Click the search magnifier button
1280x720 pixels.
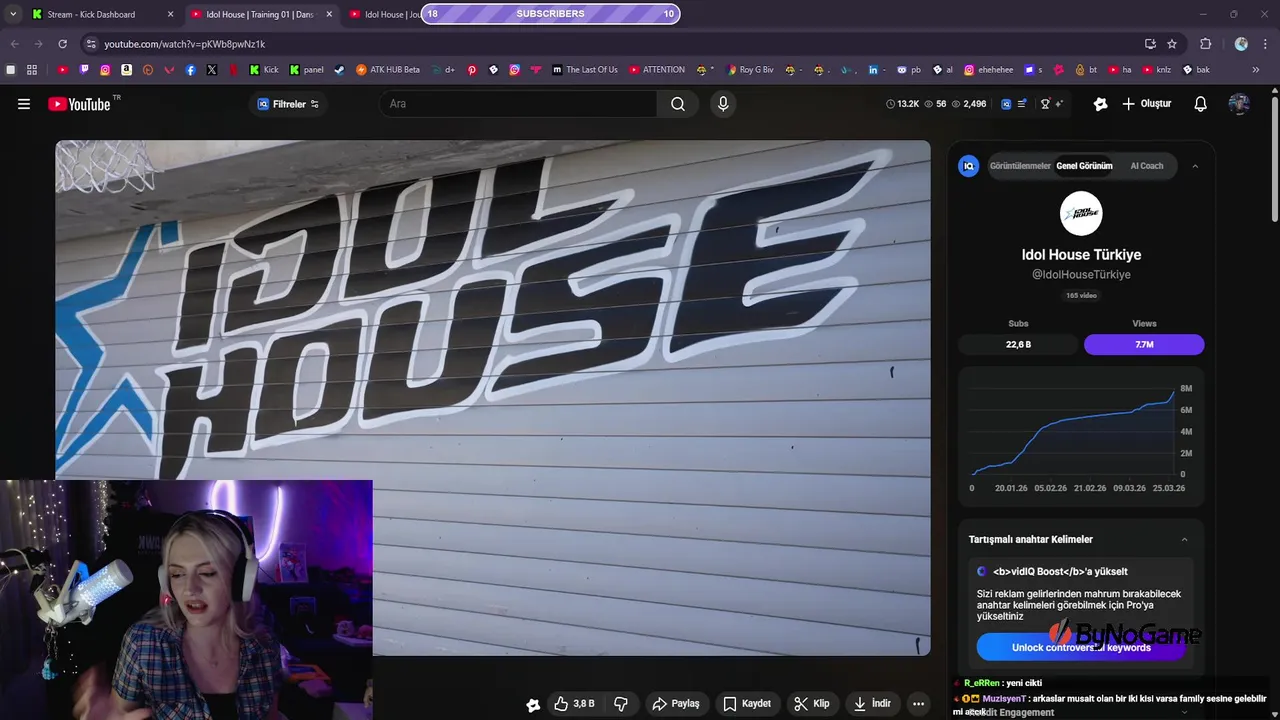point(678,104)
